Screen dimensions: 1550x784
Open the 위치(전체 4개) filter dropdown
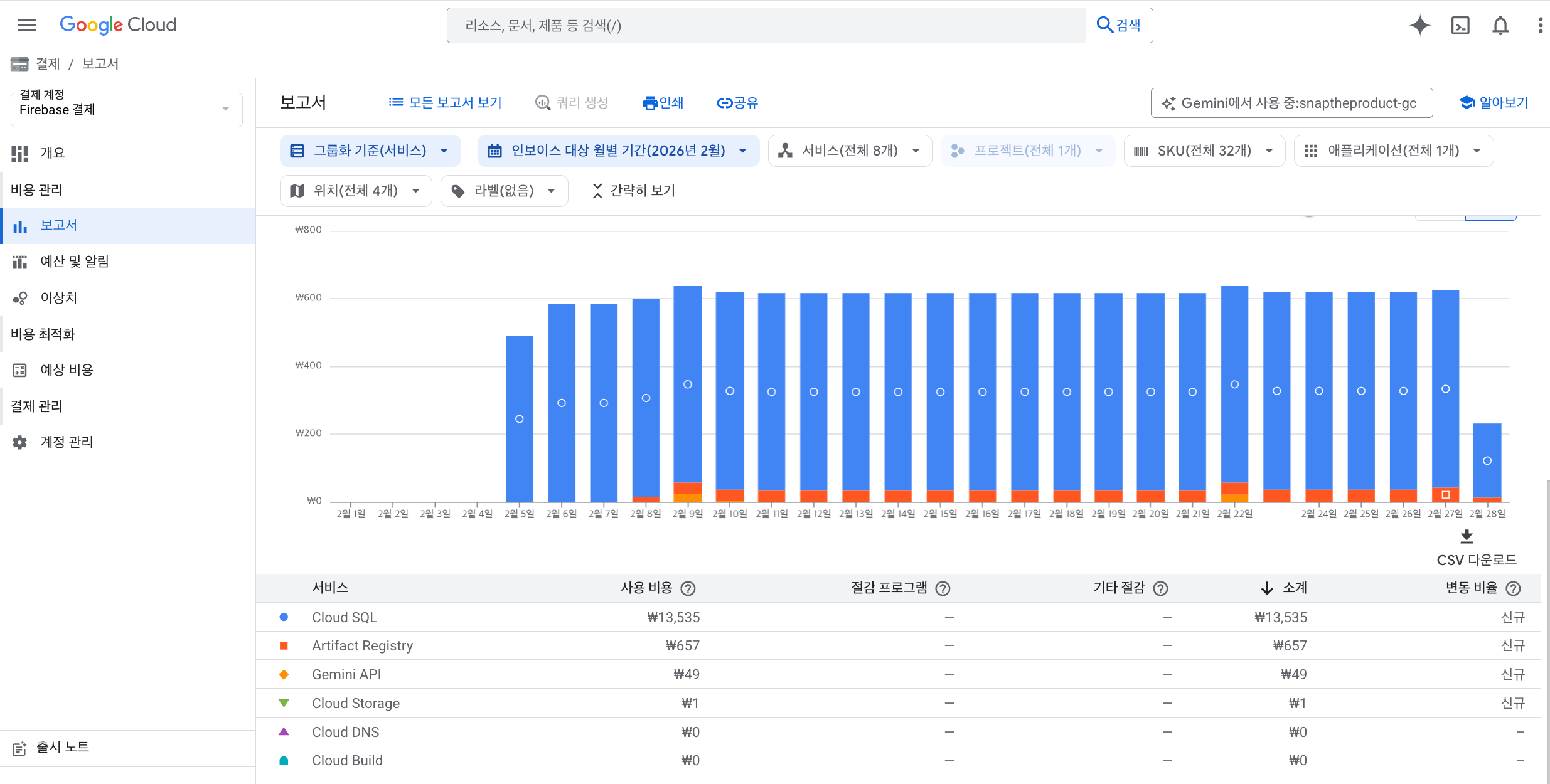coord(355,191)
